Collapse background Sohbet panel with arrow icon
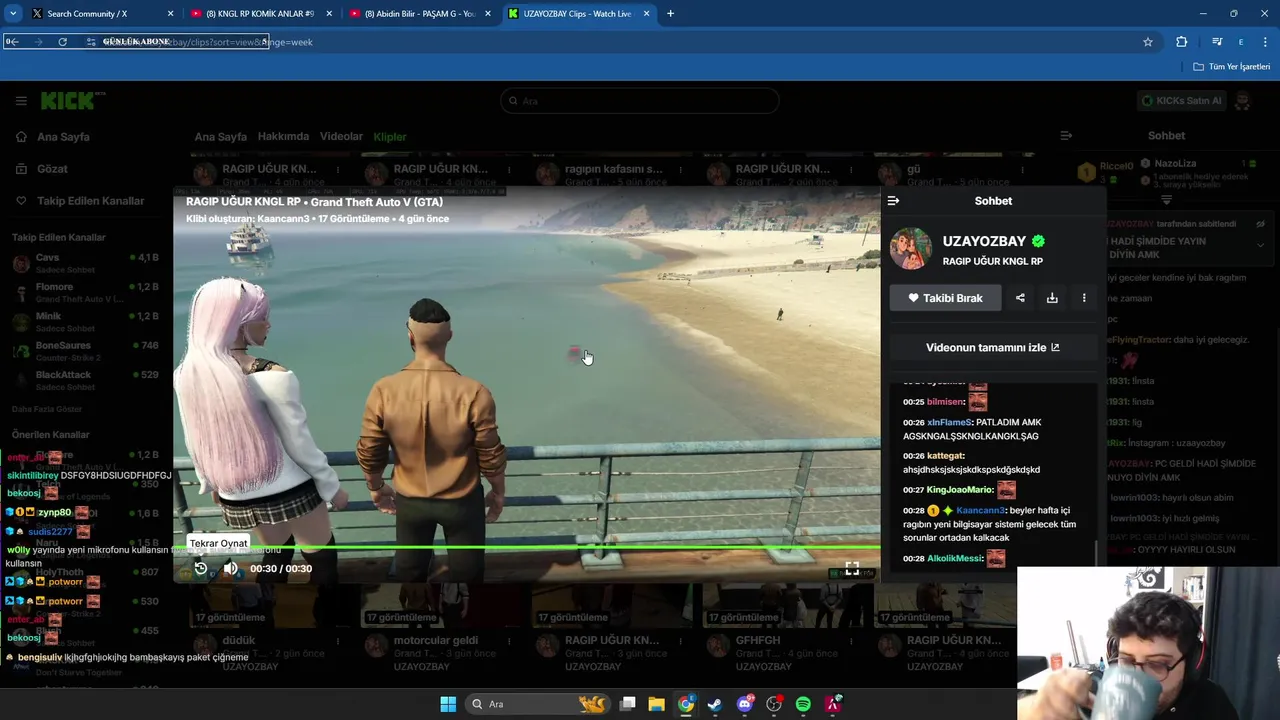The width and height of the screenshot is (1280, 720). [1066, 136]
